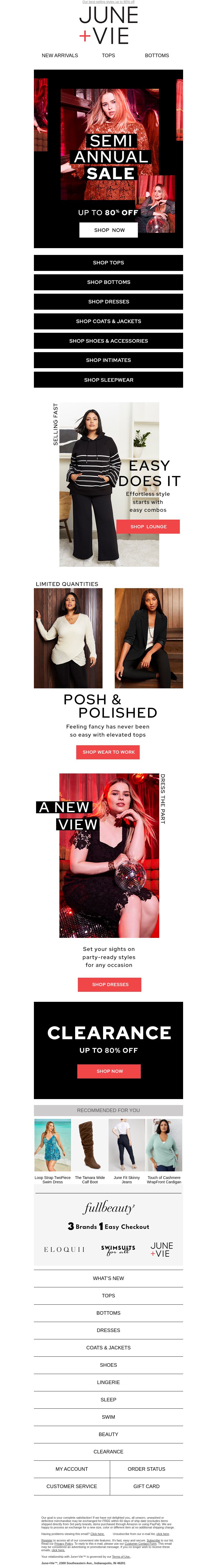Click the Swimsuits for All logo
217x1568 pixels.
click(x=118, y=1250)
